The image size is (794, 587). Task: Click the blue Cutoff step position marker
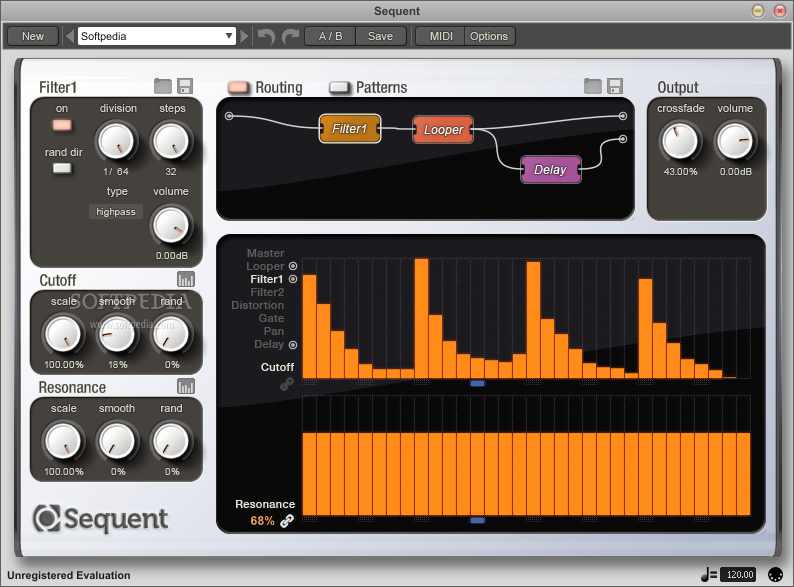pos(477,383)
